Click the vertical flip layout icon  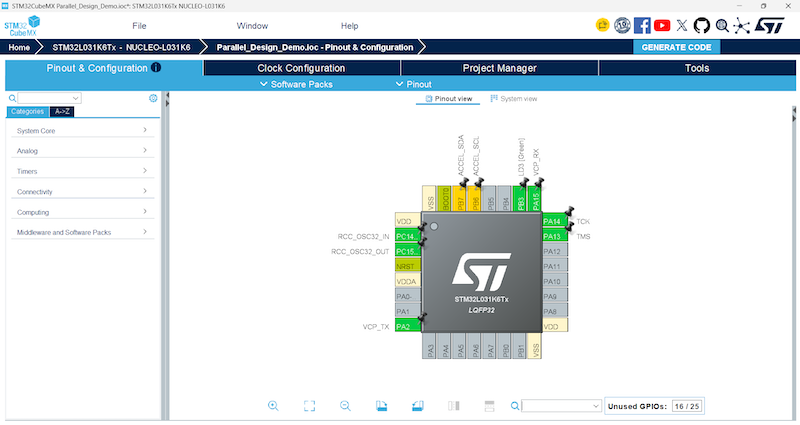coord(454,406)
